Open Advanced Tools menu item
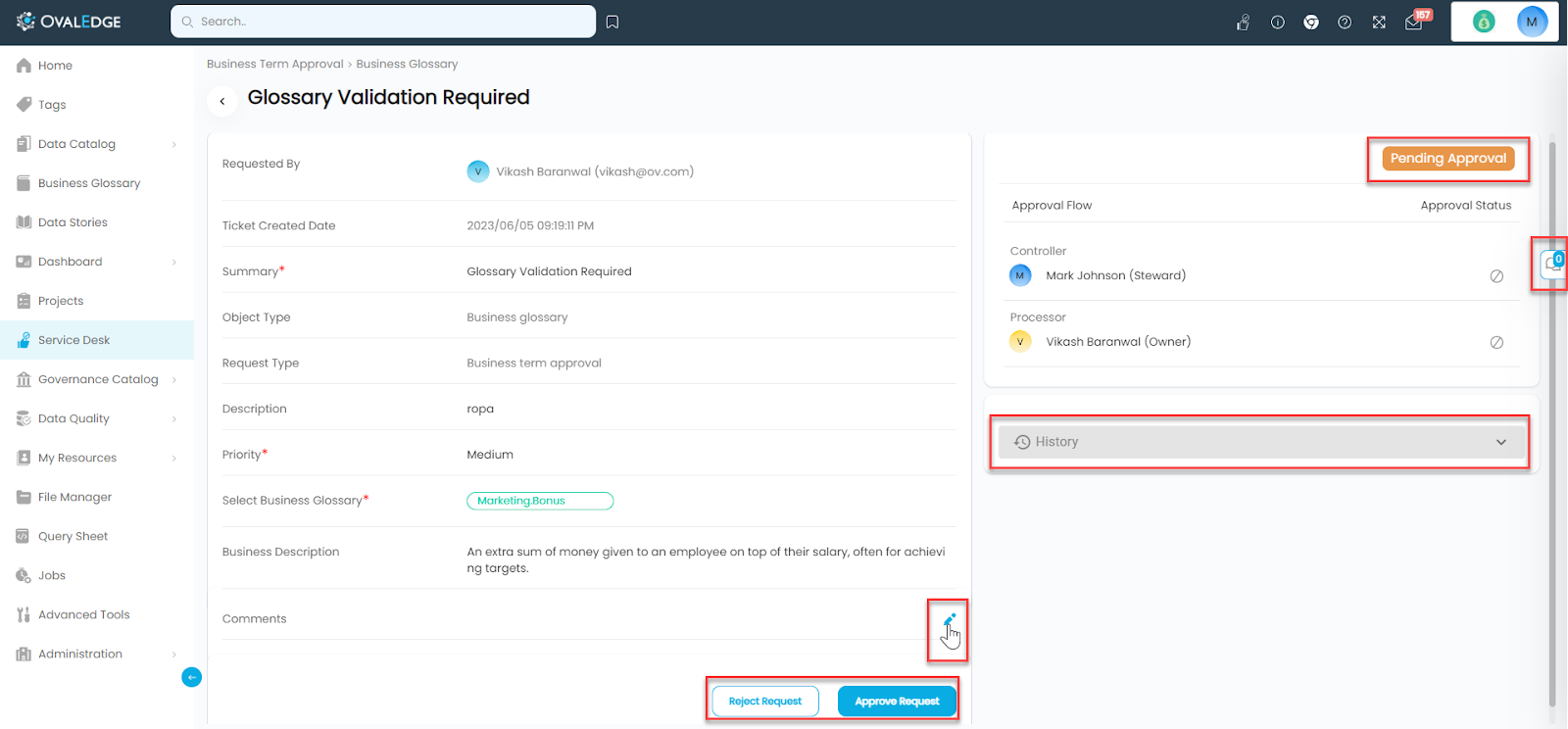Screen dimensions: 1568x729 coord(97,614)
